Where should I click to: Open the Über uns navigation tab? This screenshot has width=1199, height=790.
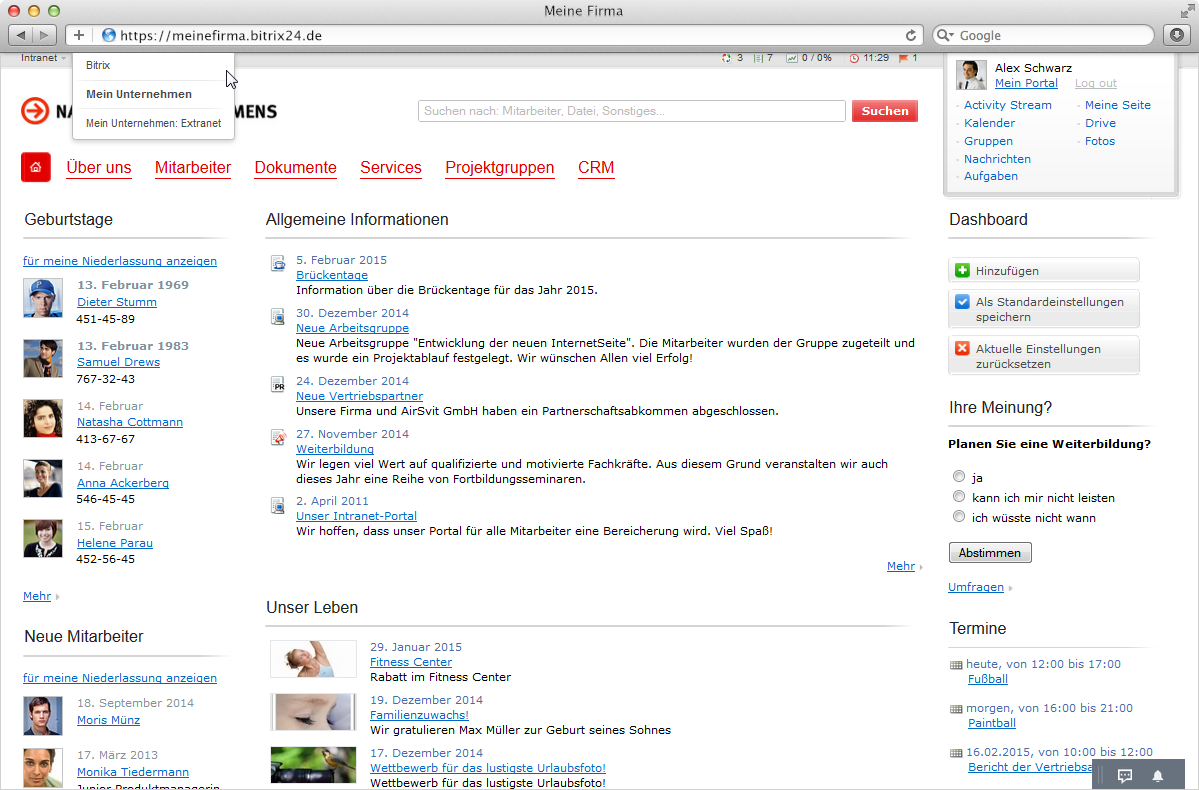[99, 167]
